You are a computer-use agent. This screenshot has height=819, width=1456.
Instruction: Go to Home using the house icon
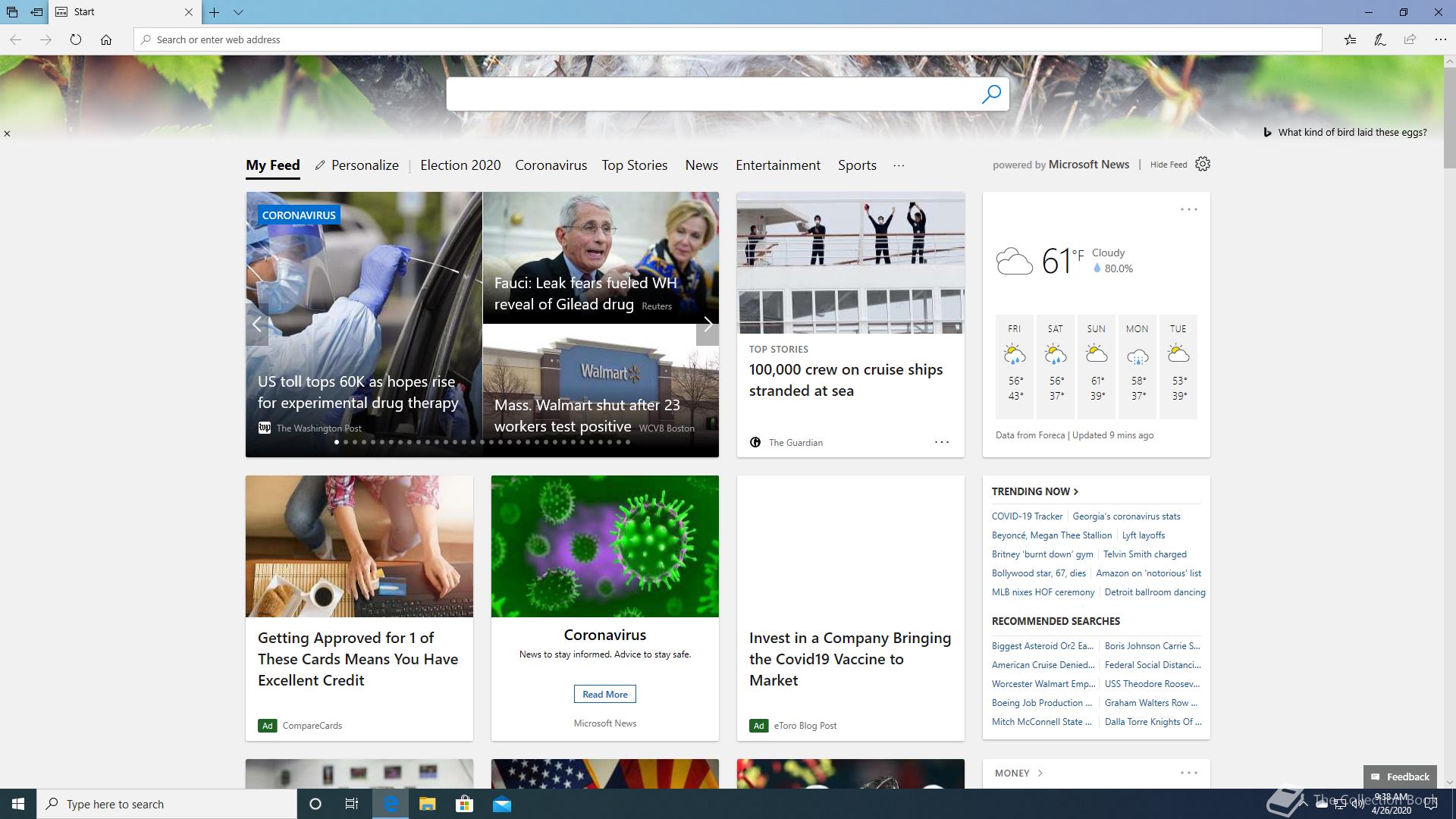point(106,39)
